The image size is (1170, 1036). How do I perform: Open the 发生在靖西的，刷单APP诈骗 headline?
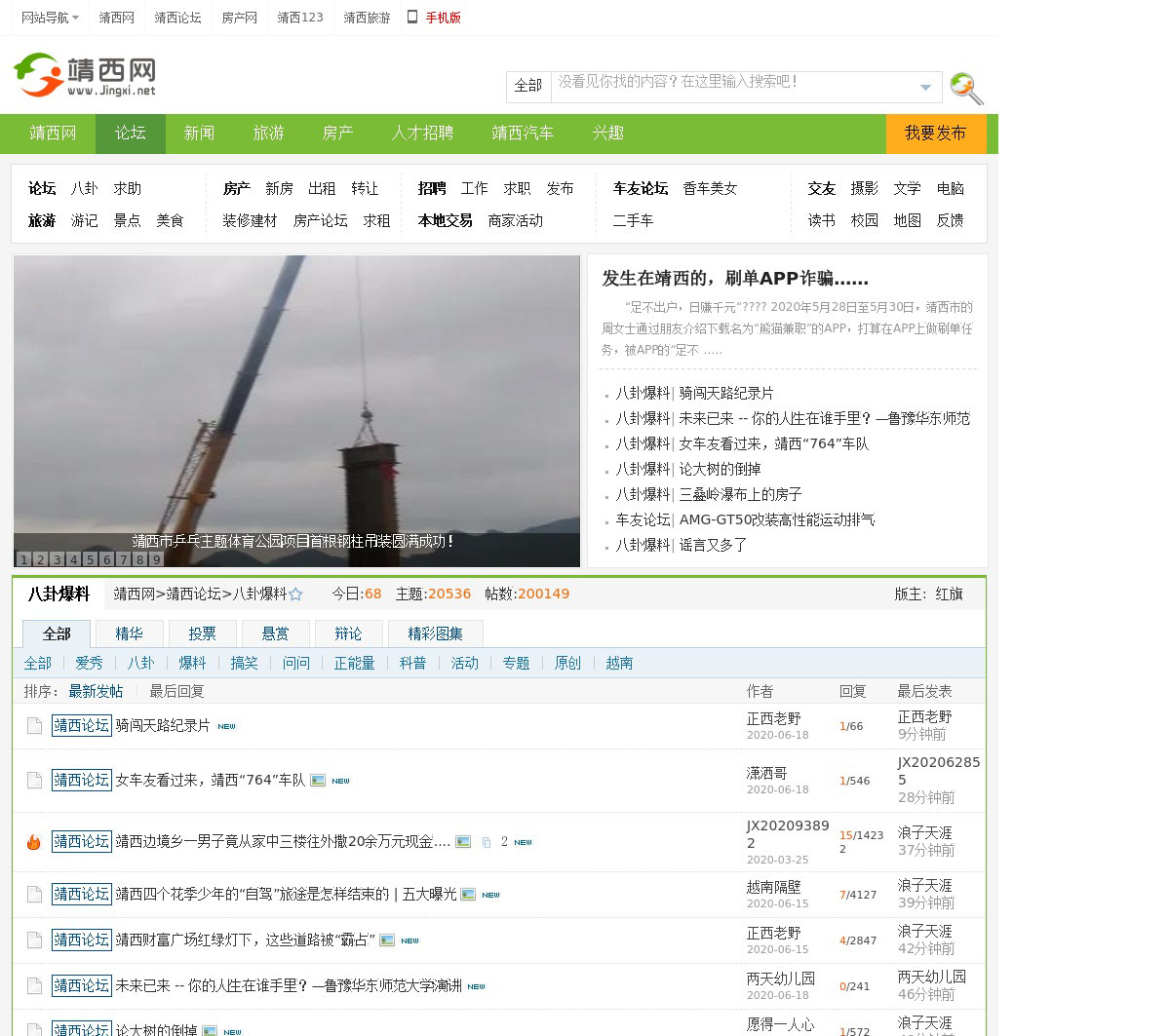click(x=735, y=279)
